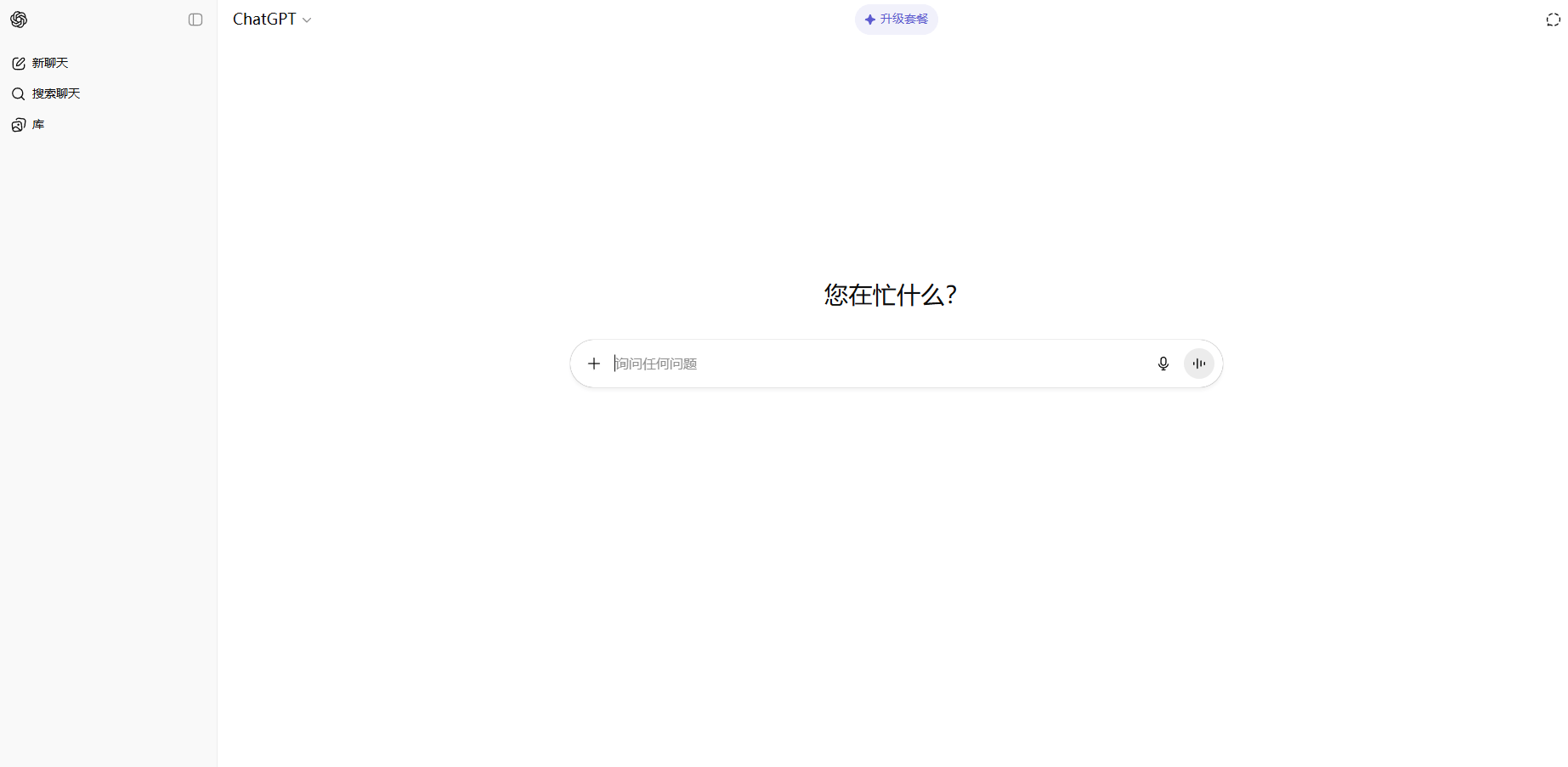Click the 升级套餐 upgrade text
Screen dimensions: 1568x767
click(904, 20)
